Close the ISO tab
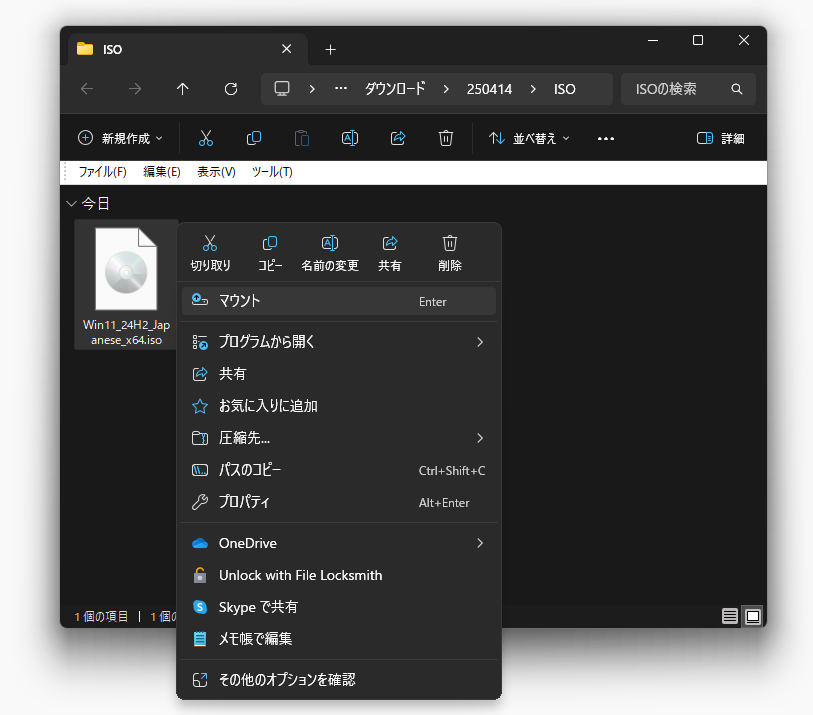Viewport: 813px width, 715px height. [286, 49]
